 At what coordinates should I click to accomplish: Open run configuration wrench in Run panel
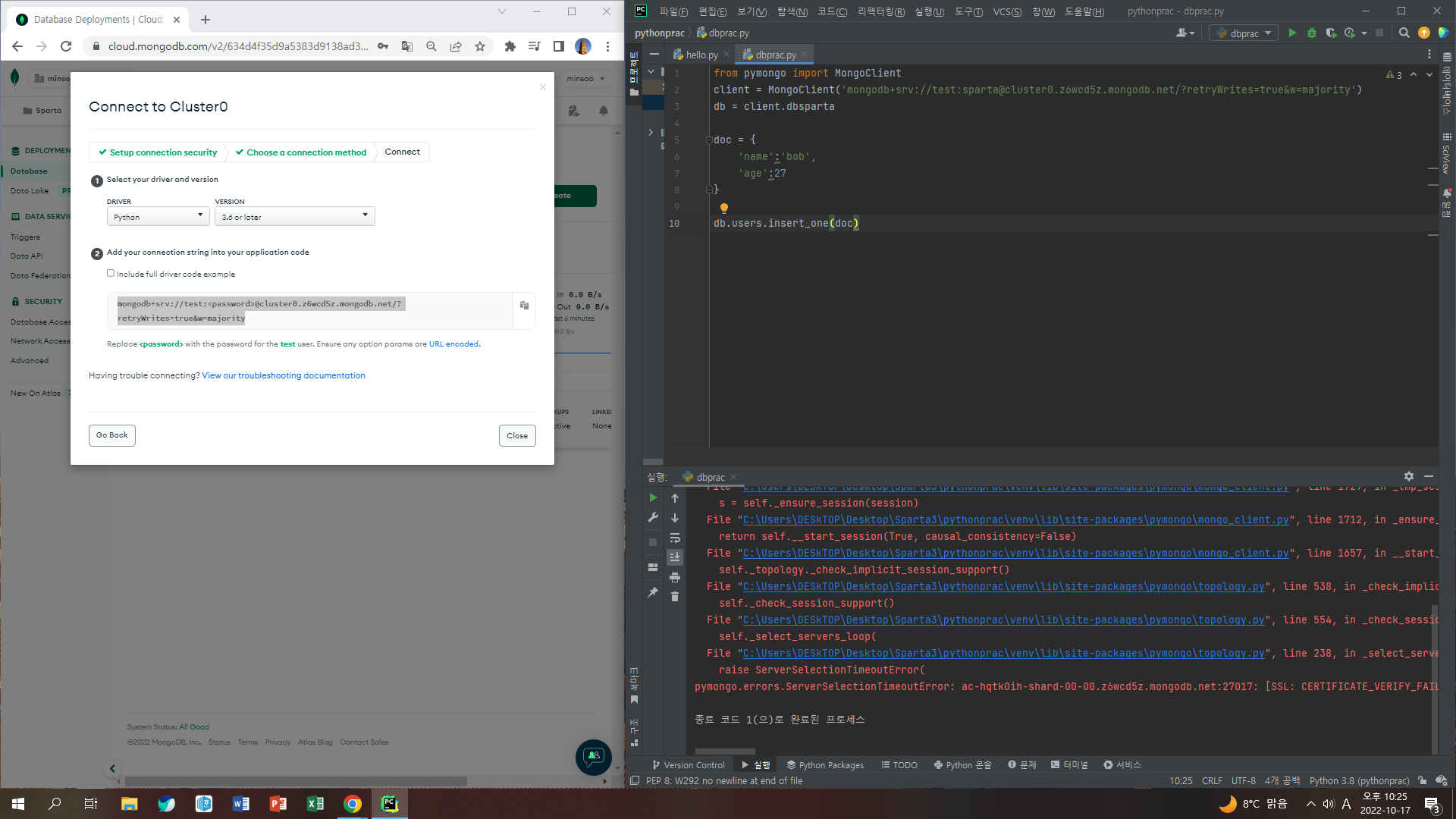[x=653, y=518]
